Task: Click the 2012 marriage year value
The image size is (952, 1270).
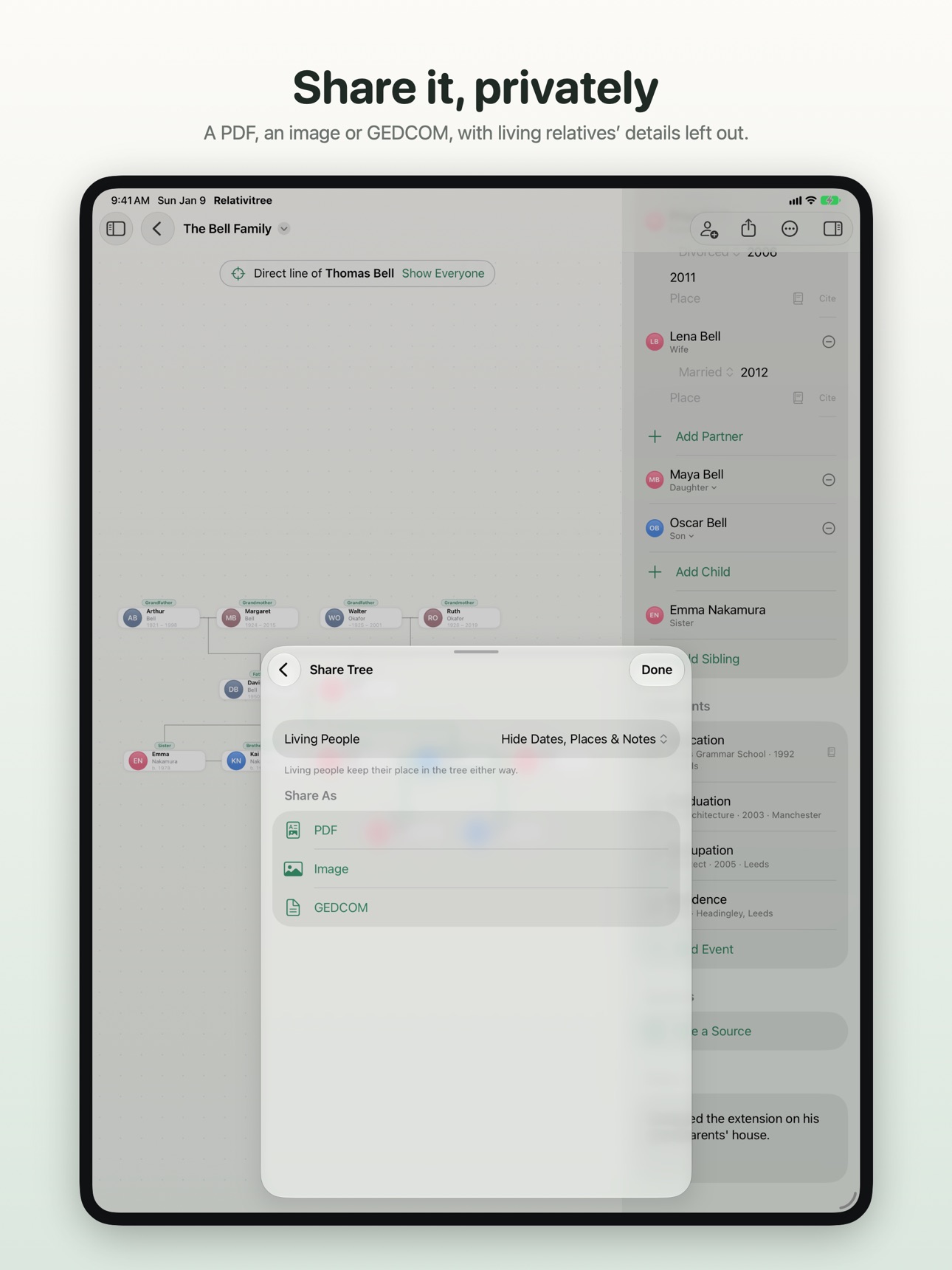Action: point(754,372)
